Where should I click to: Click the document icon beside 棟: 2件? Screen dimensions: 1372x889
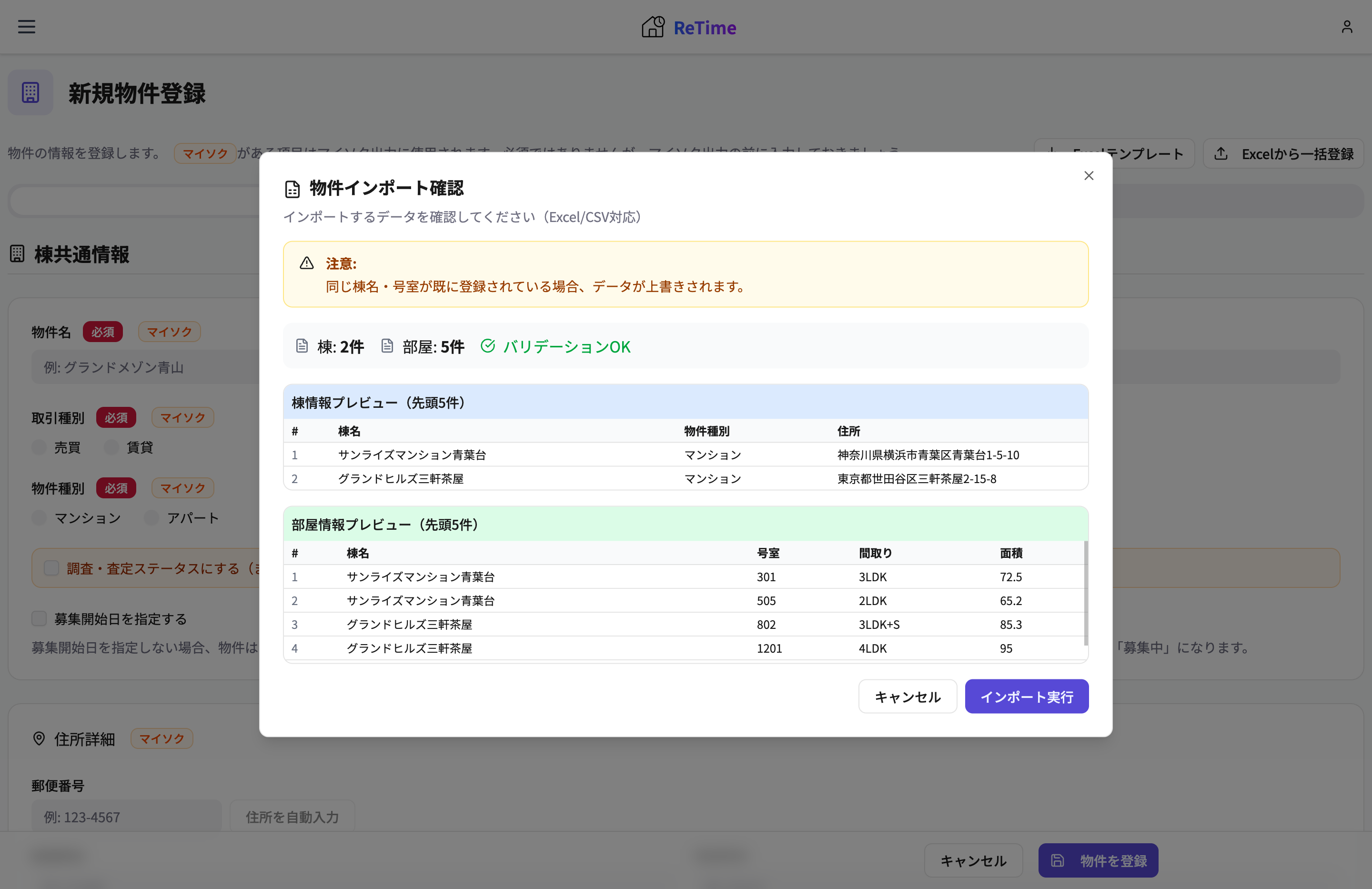coord(302,346)
